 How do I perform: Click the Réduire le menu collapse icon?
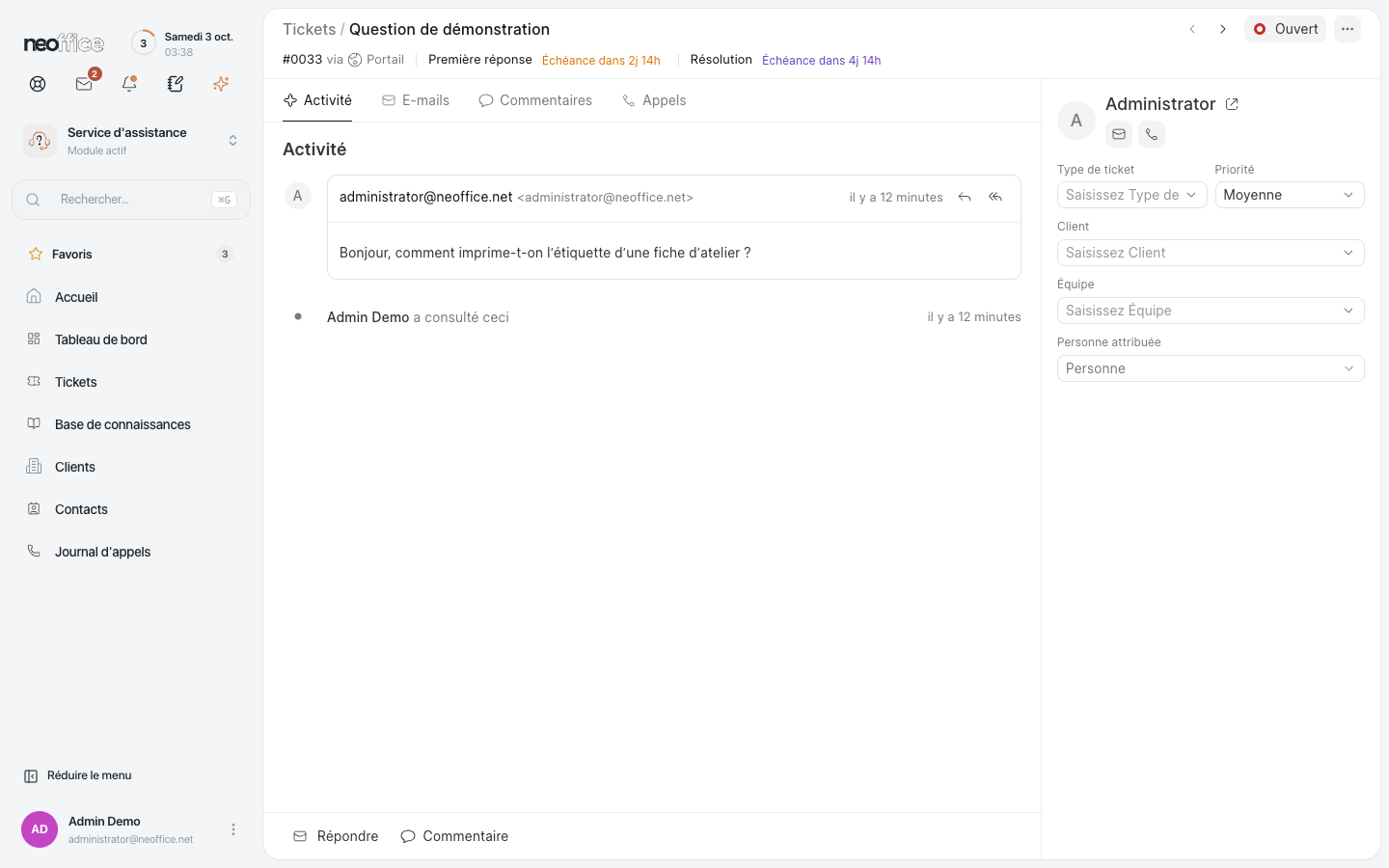pyautogui.click(x=31, y=775)
